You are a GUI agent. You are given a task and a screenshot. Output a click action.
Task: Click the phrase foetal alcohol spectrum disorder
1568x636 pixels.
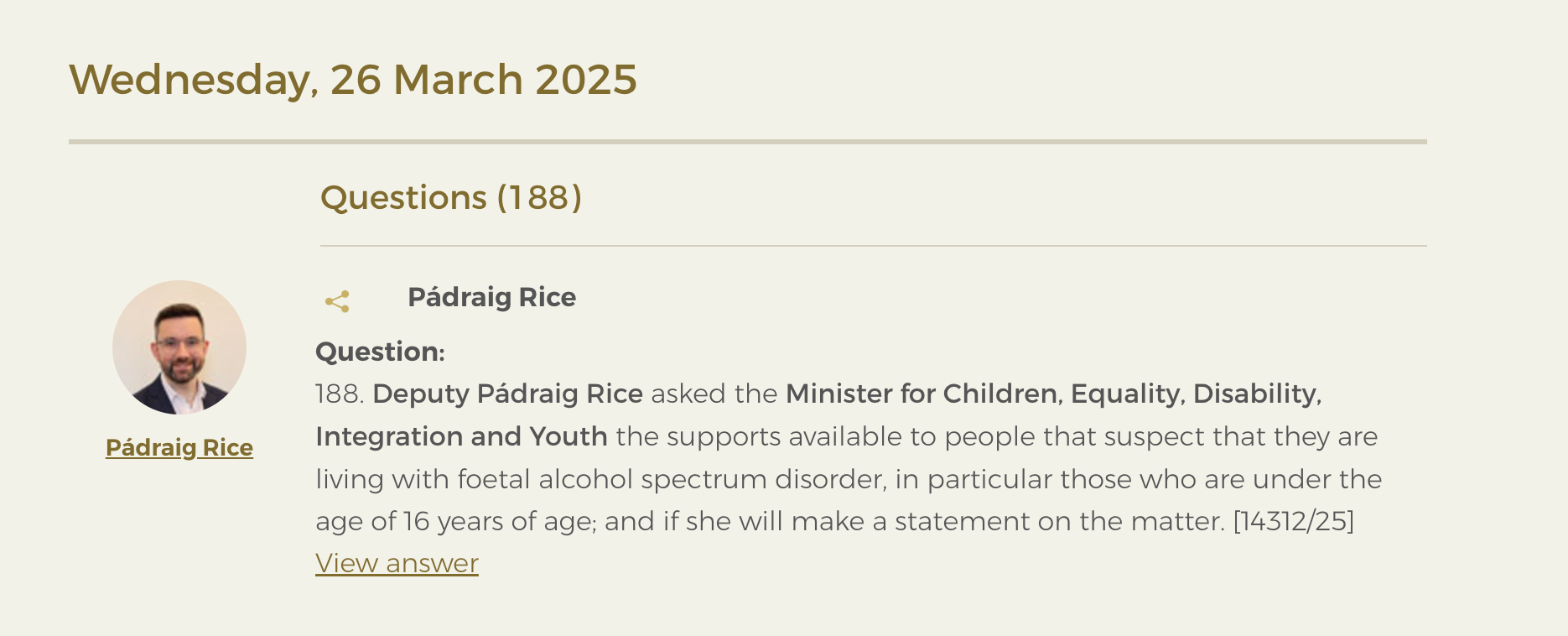671,479
